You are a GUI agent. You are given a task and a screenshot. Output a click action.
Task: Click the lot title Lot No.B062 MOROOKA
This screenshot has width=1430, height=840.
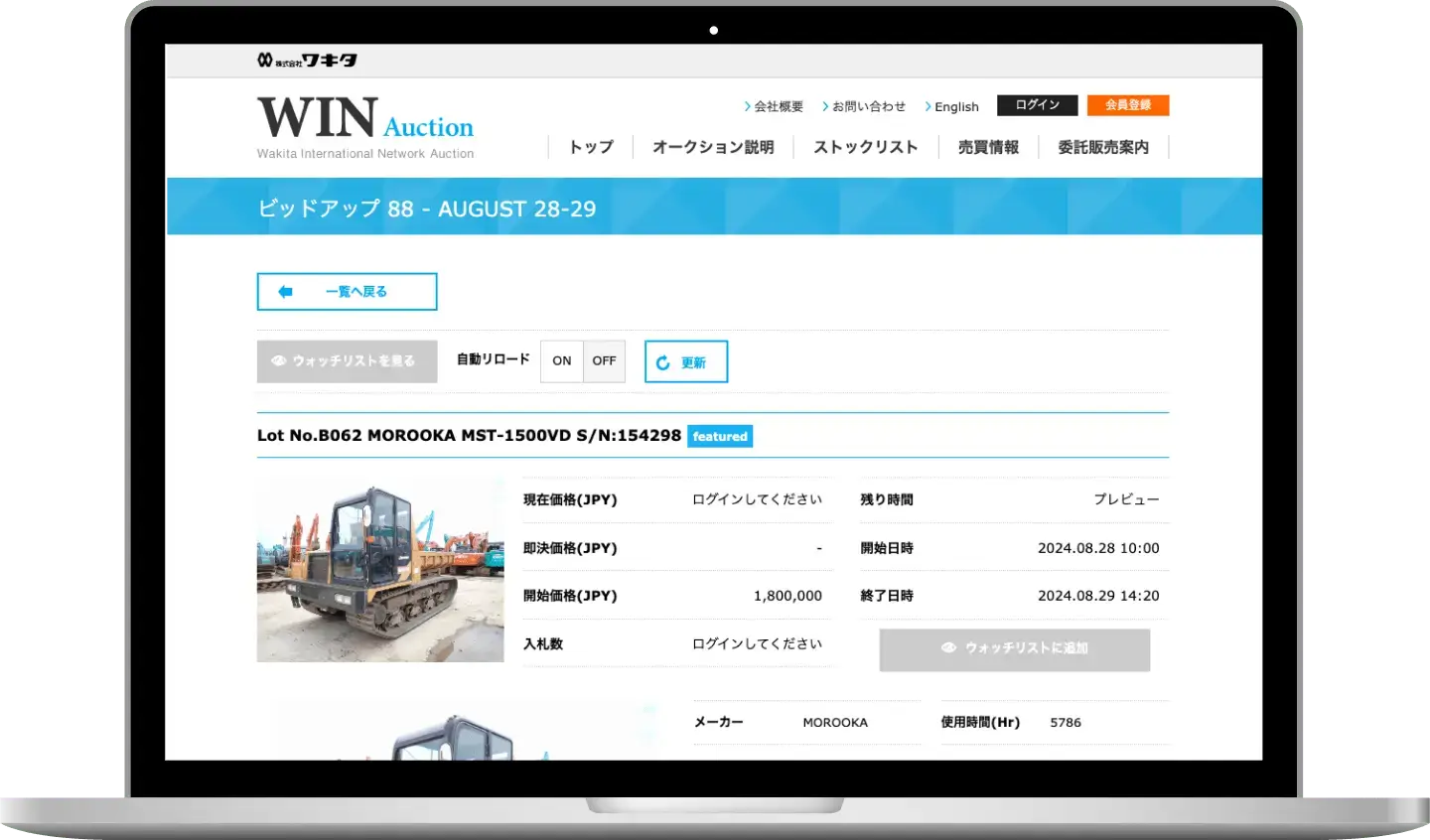click(x=469, y=436)
